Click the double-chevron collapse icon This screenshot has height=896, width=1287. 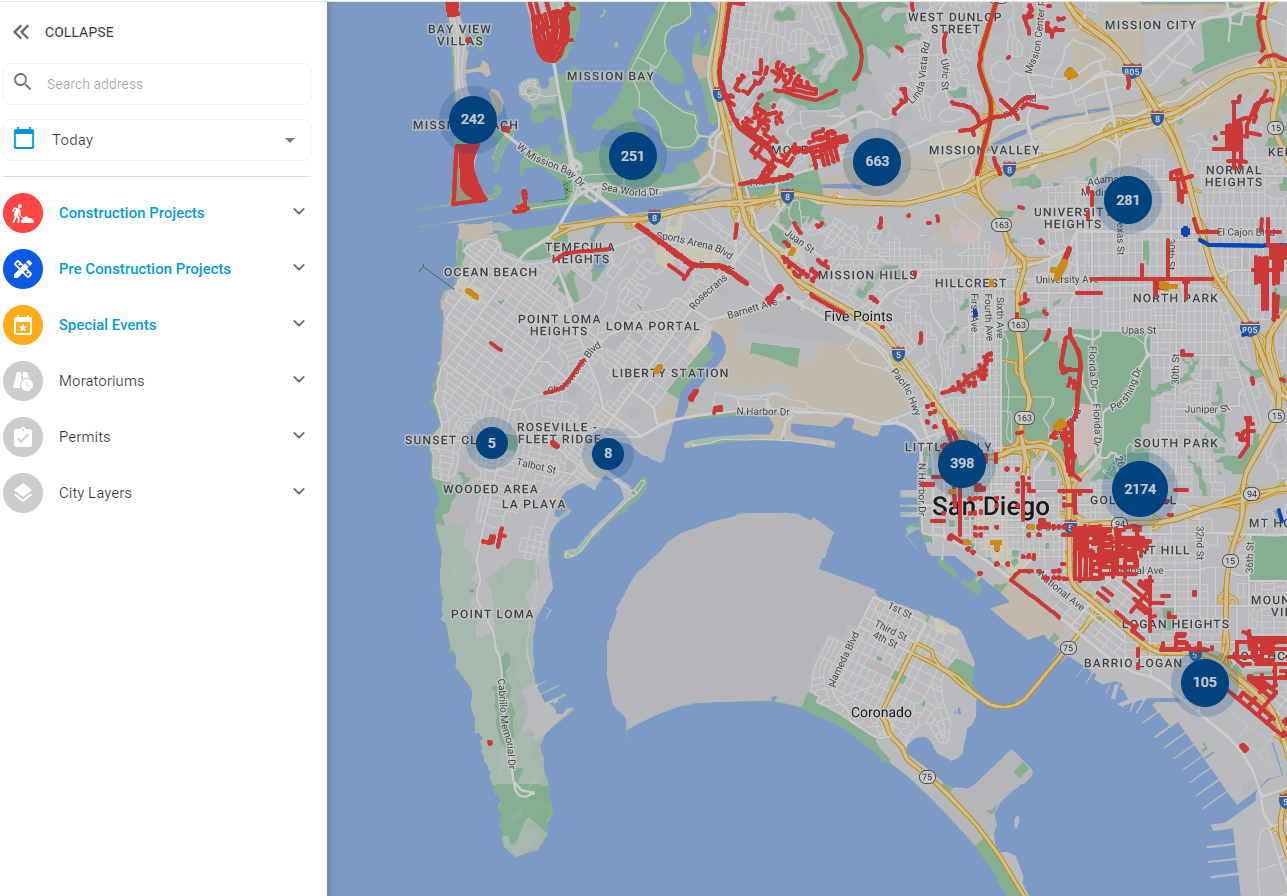click(x=21, y=32)
